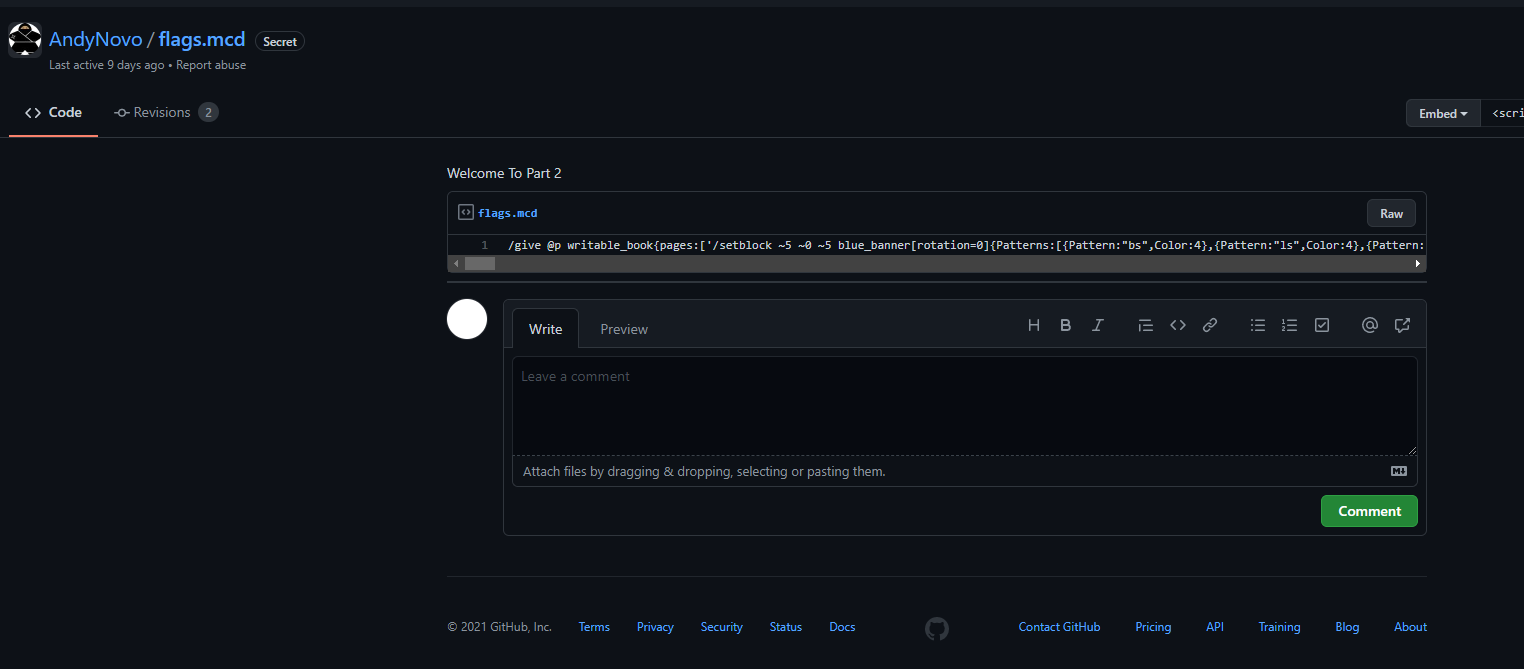
Task: Insert heading via H toolbar icon
Action: (x=1034, y=325)
